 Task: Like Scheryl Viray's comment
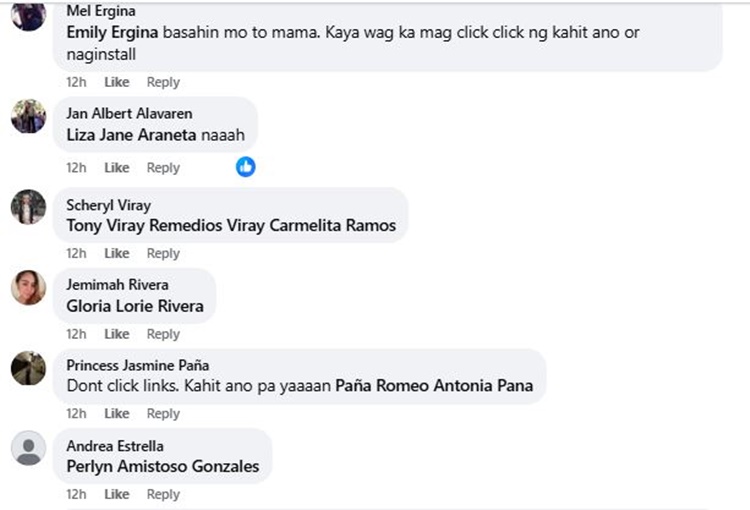(x=117, y=254)
